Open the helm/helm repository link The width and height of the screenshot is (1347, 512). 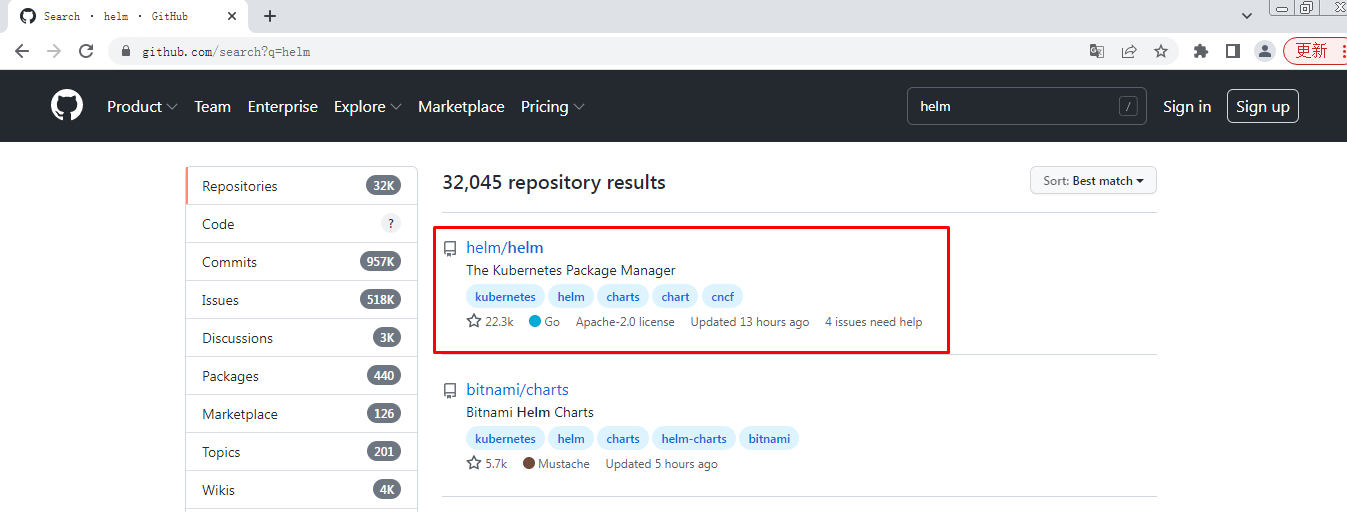pos(505,248)
